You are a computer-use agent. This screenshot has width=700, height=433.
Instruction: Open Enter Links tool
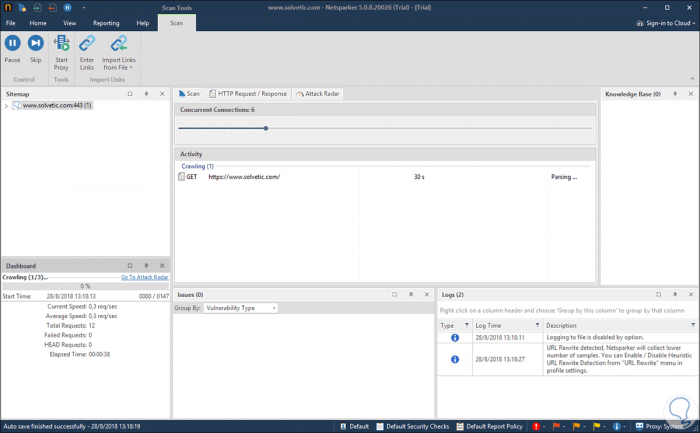tap(87, 53)
